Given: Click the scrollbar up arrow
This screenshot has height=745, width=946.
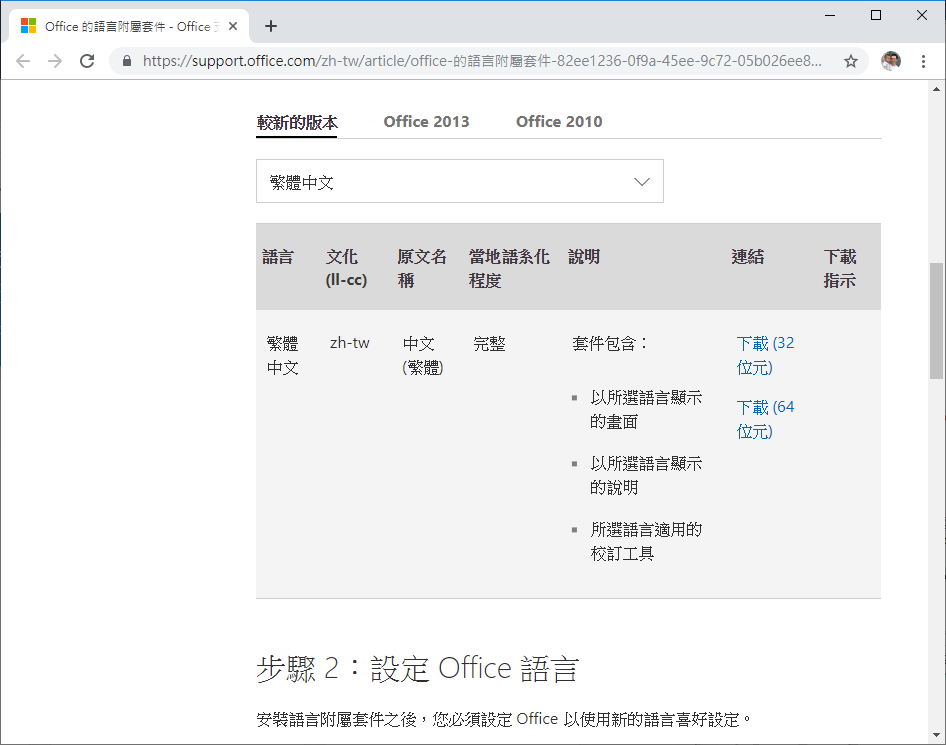Looking at the screenshot, I should point(936,90).
